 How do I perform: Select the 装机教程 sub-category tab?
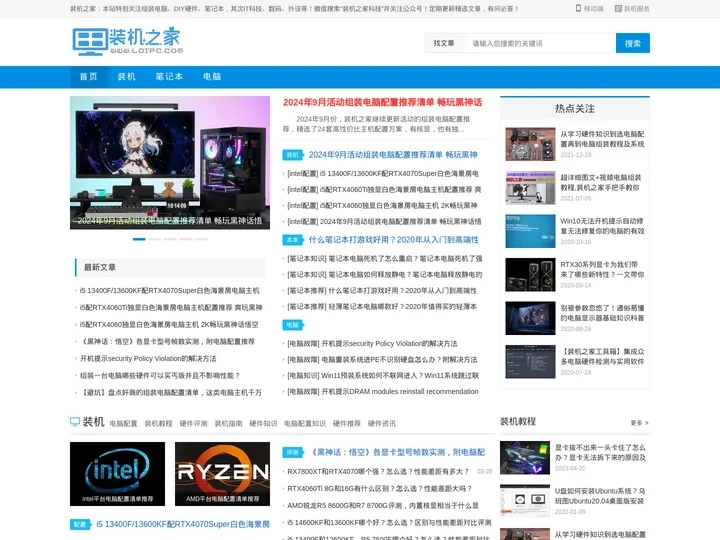[x=158, y=423]
